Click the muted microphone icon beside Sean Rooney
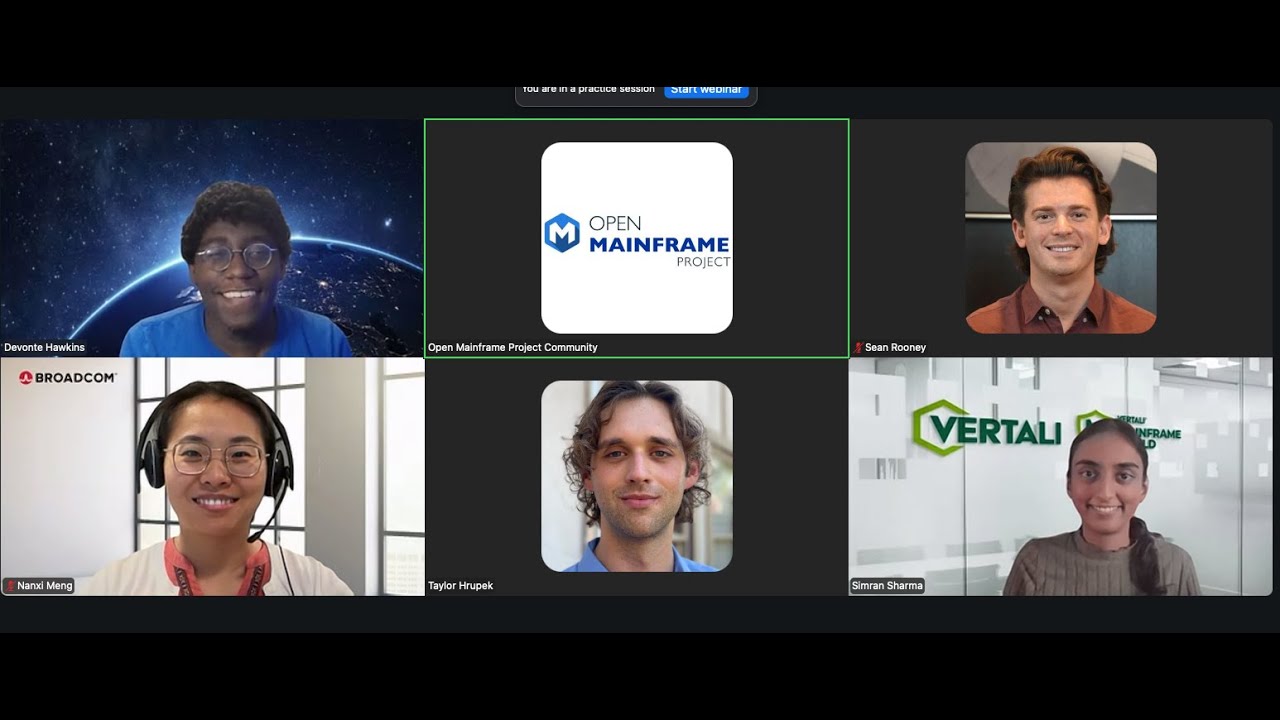The width and height of the screenshot is (1280, 720). tap(858, 348)
